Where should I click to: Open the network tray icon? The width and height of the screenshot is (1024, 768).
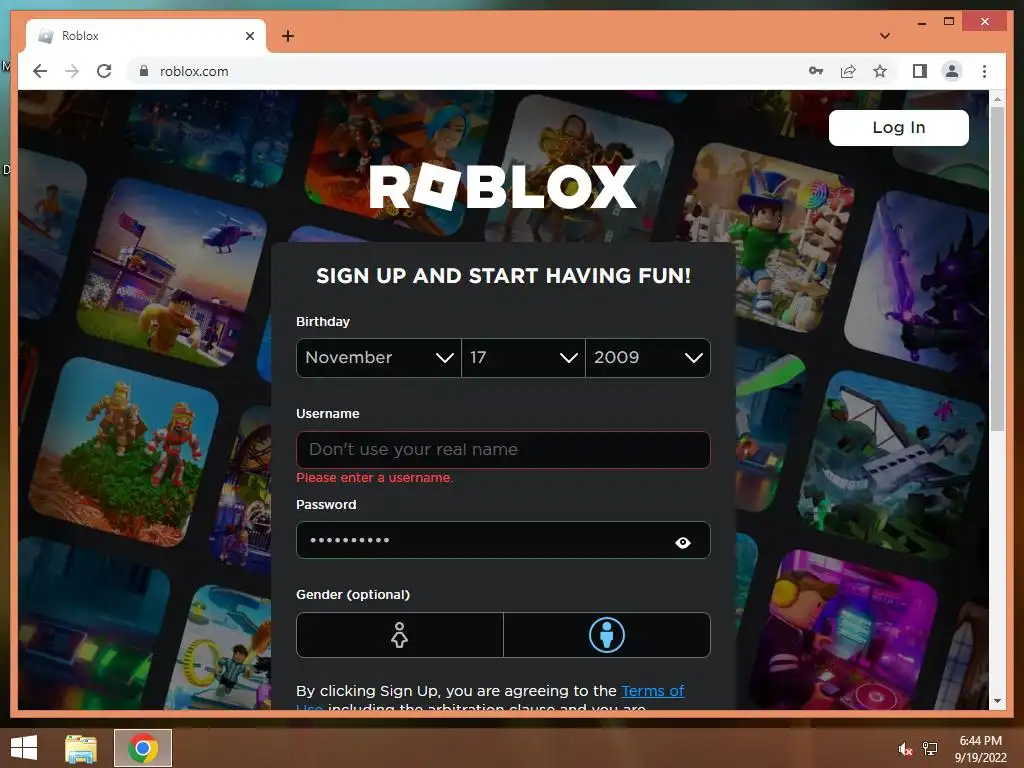click(x=930, y=749)
